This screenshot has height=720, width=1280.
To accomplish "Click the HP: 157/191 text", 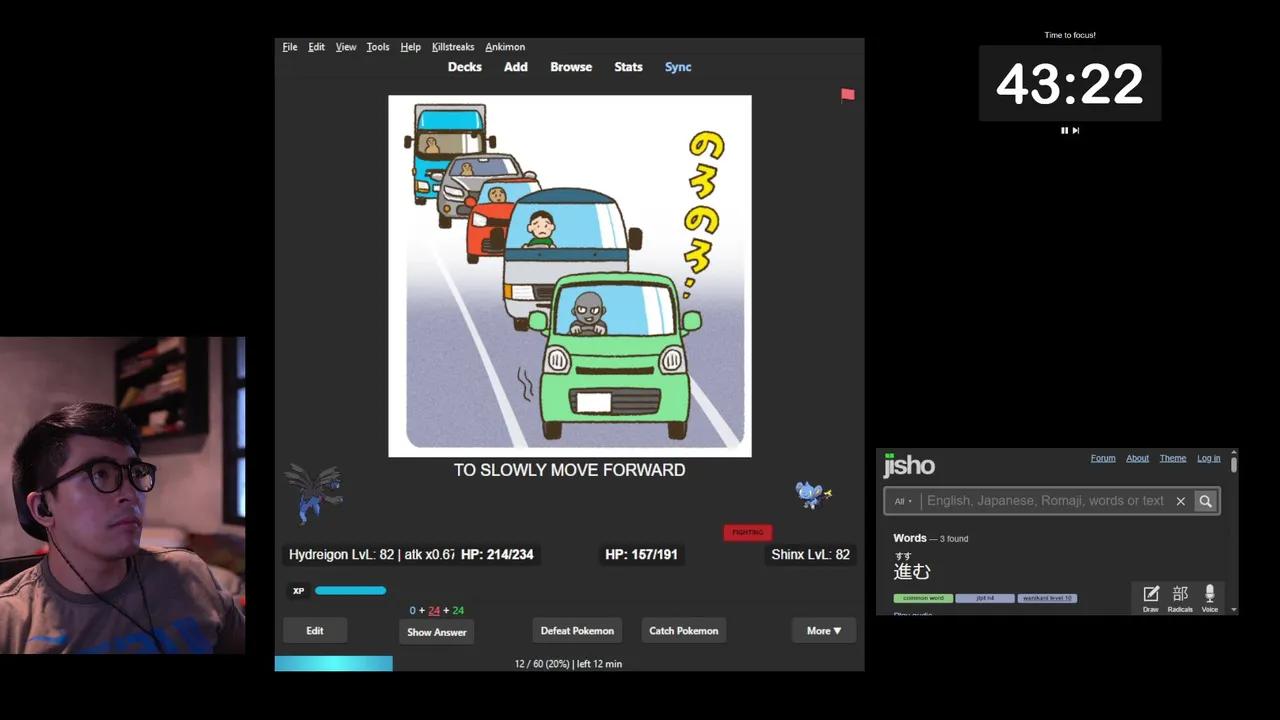I will click(x=641, y=554).
